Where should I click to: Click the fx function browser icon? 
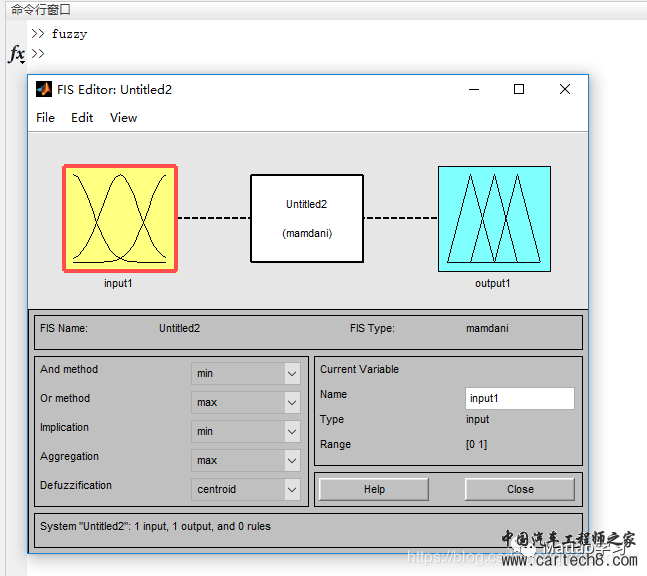coord(17,54)
